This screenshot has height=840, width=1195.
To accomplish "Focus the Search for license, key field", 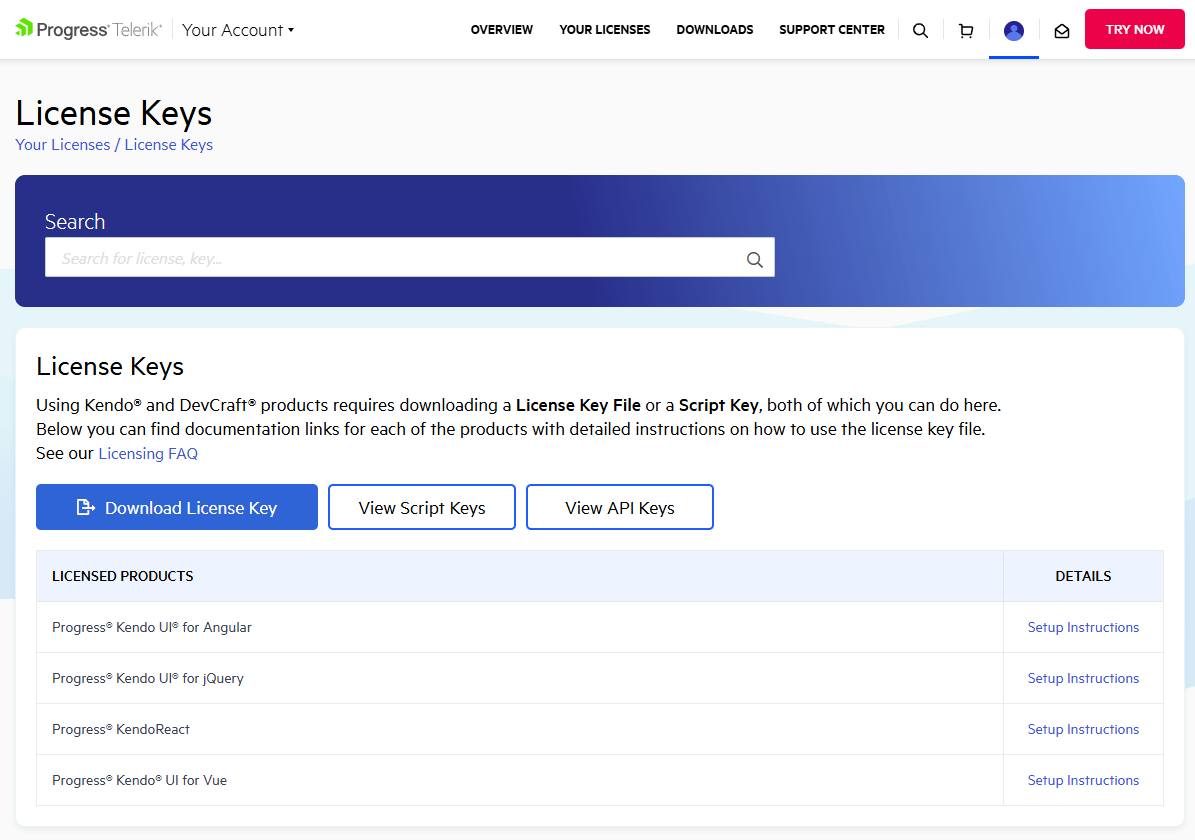I will [409, 258].
